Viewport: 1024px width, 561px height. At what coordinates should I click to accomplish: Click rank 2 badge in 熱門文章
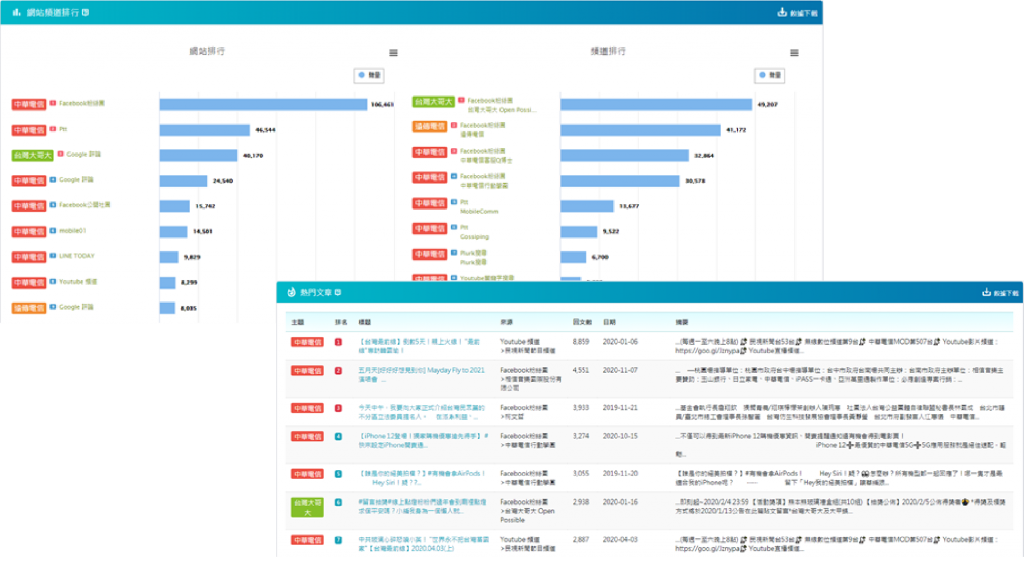click(338, 370)
